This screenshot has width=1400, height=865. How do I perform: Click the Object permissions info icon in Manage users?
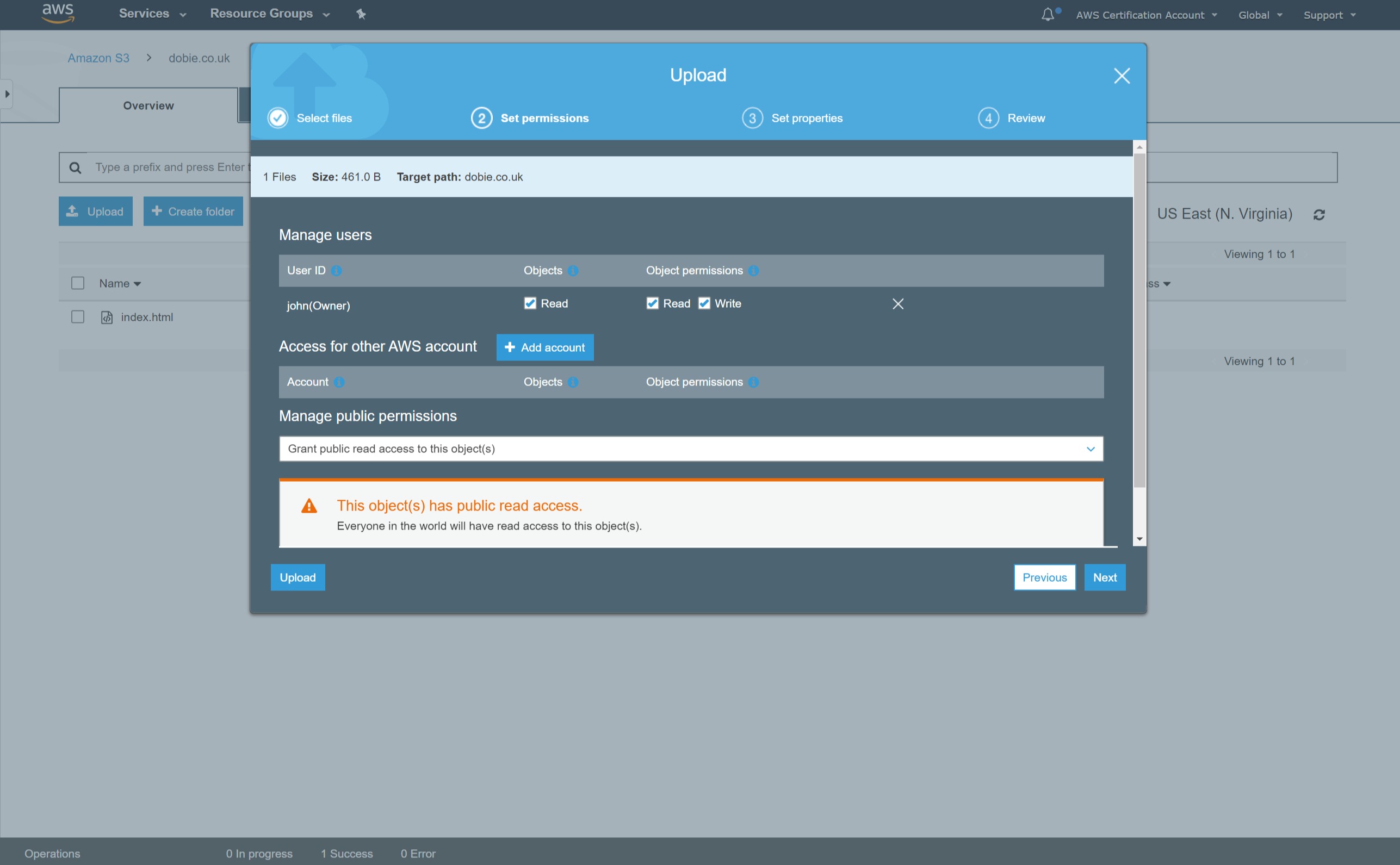(x=753, y=271)
